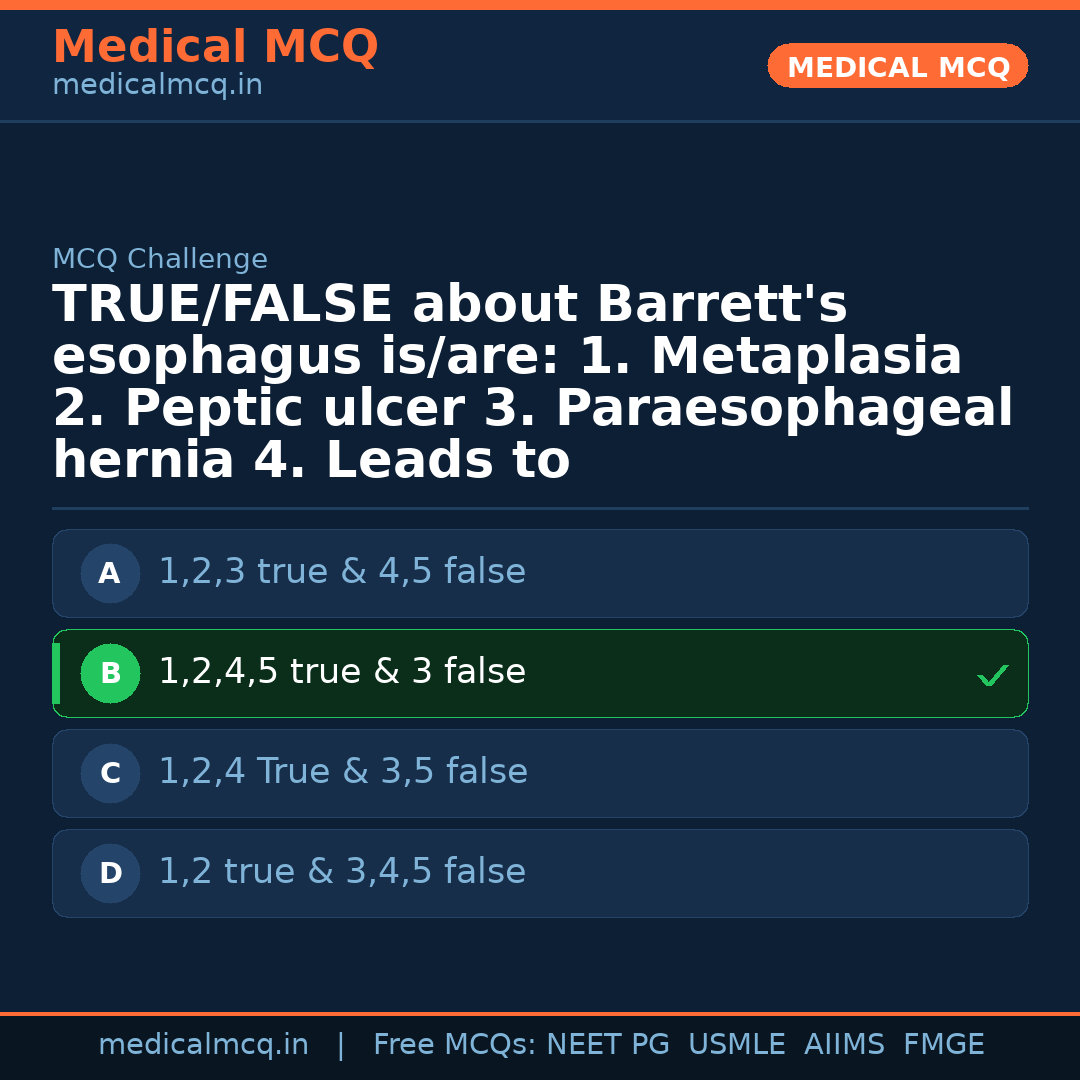Click the green bar left of option B

56,674
